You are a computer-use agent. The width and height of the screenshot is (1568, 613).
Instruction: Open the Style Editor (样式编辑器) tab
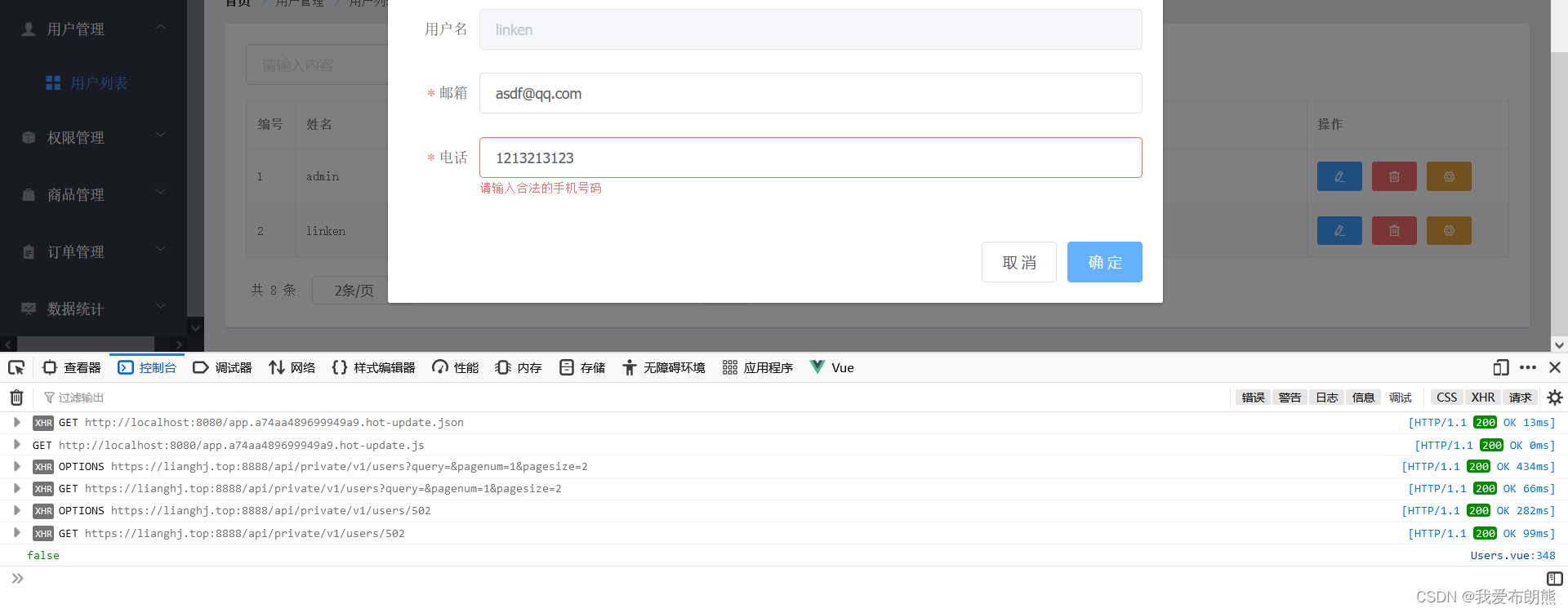tap(374, 367)
